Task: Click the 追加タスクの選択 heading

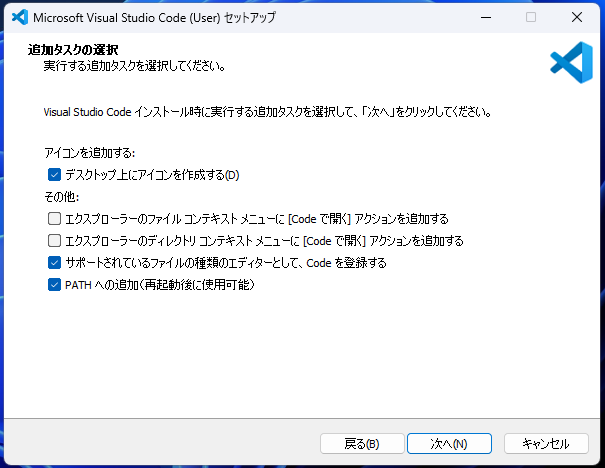Action: [73, 50]
